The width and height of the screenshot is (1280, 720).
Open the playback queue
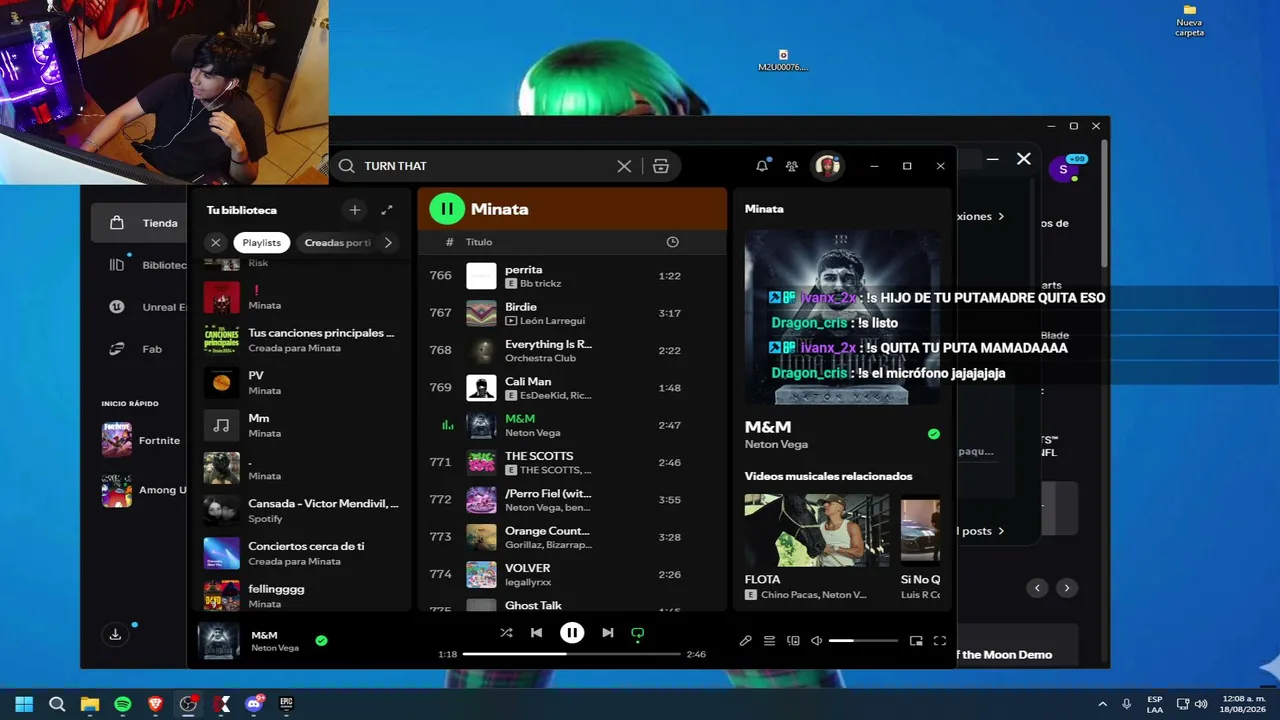pos(769,641)
